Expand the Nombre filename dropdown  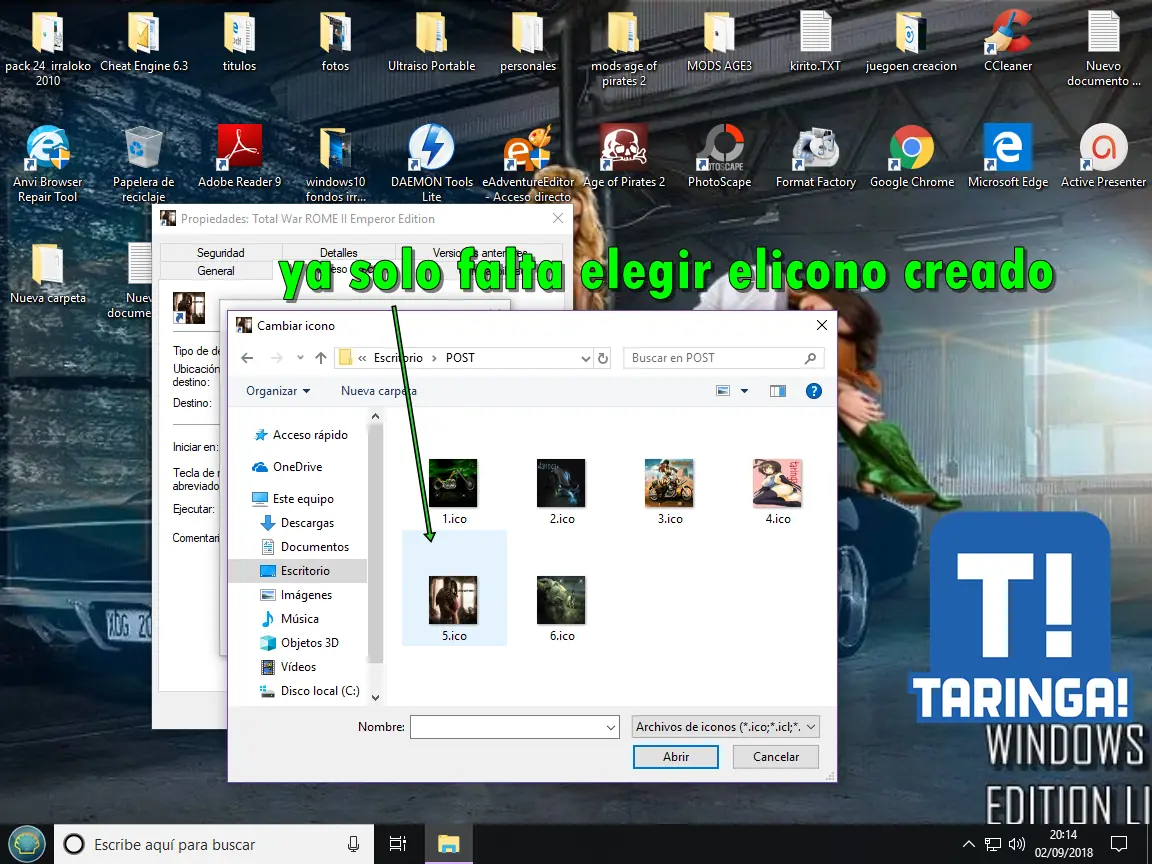pyautogui.click(x=611, y=727)
